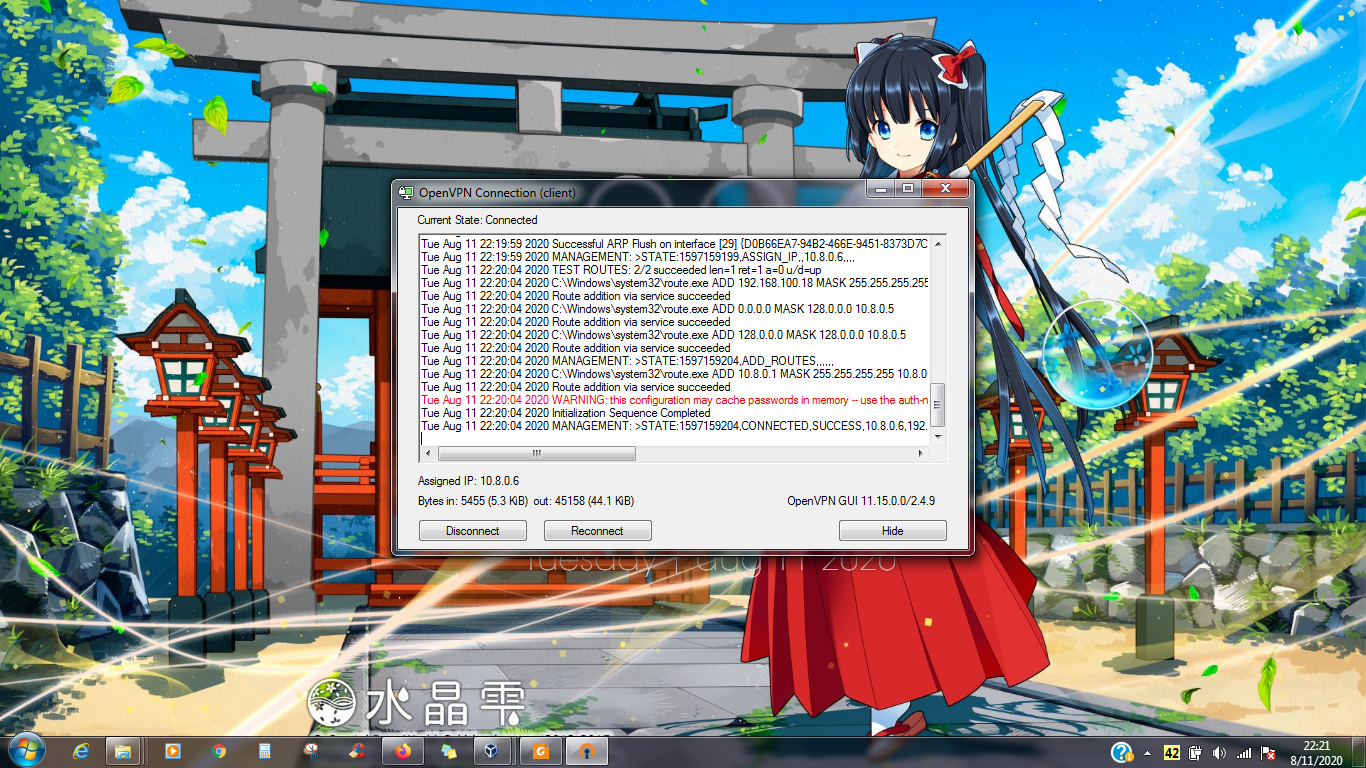Screen dimensions: 1366x768
Task: Switch to VirtualBox in the taskbar
Action: (491, 751)
